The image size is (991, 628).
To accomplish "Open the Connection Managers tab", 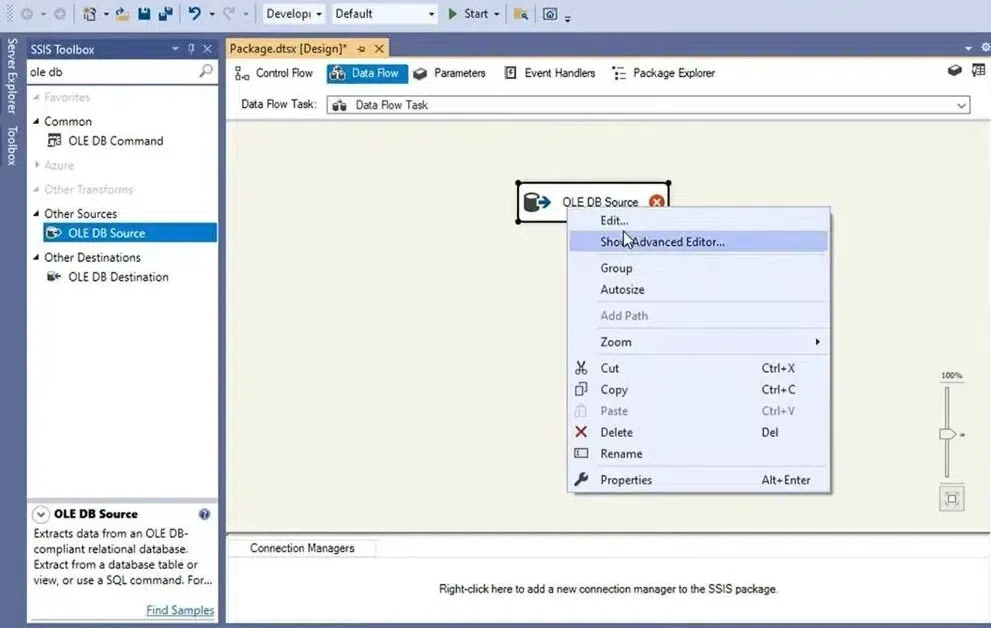I will (x=302, y=548).
